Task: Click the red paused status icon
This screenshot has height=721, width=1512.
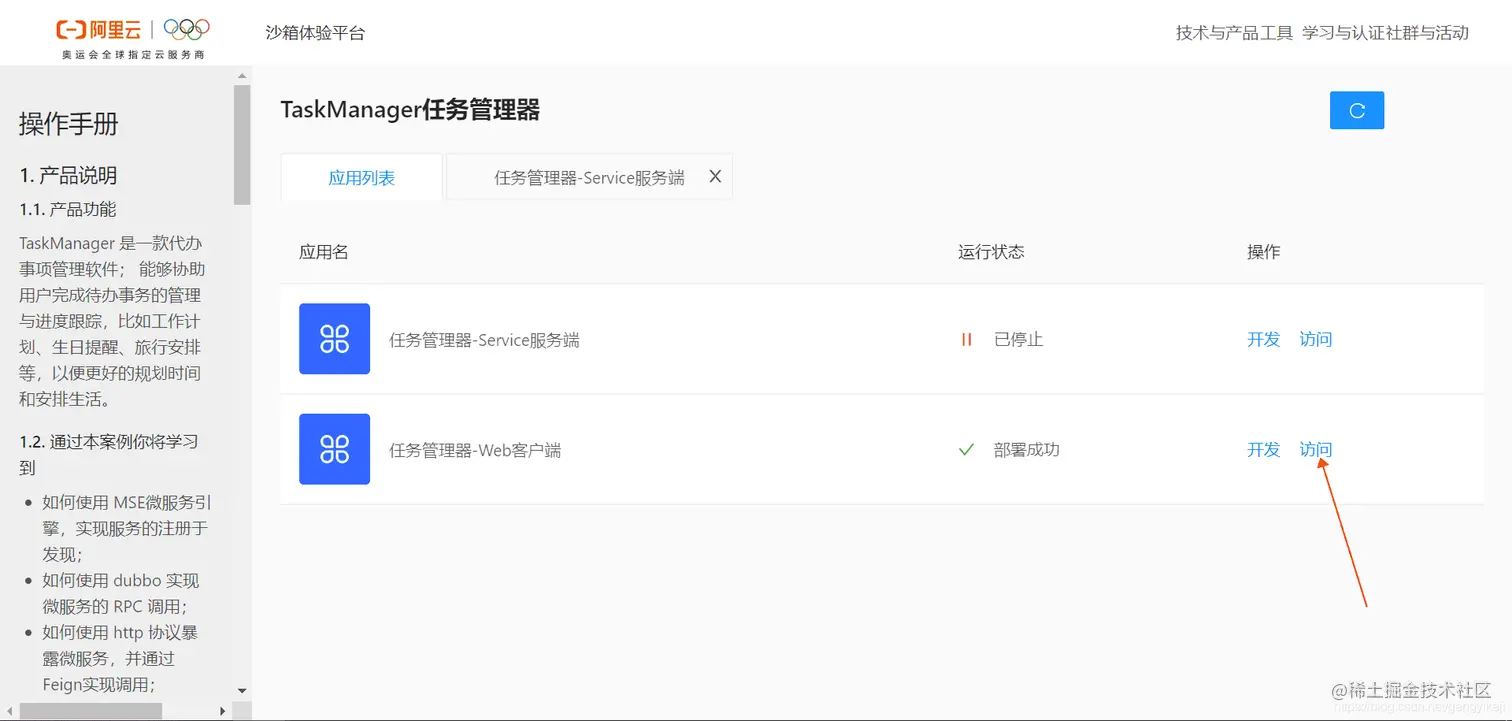Action: 966,339
